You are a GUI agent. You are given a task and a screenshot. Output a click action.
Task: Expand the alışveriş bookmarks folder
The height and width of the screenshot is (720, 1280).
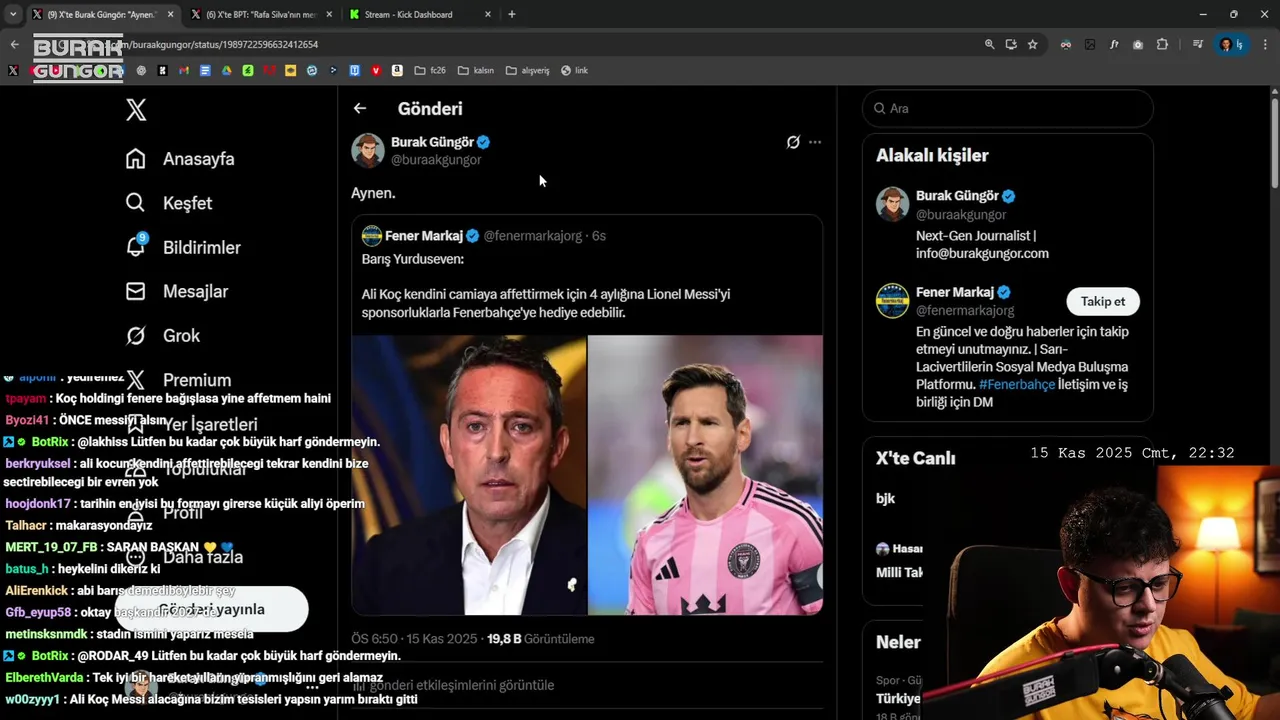click(x=528, y=70)
